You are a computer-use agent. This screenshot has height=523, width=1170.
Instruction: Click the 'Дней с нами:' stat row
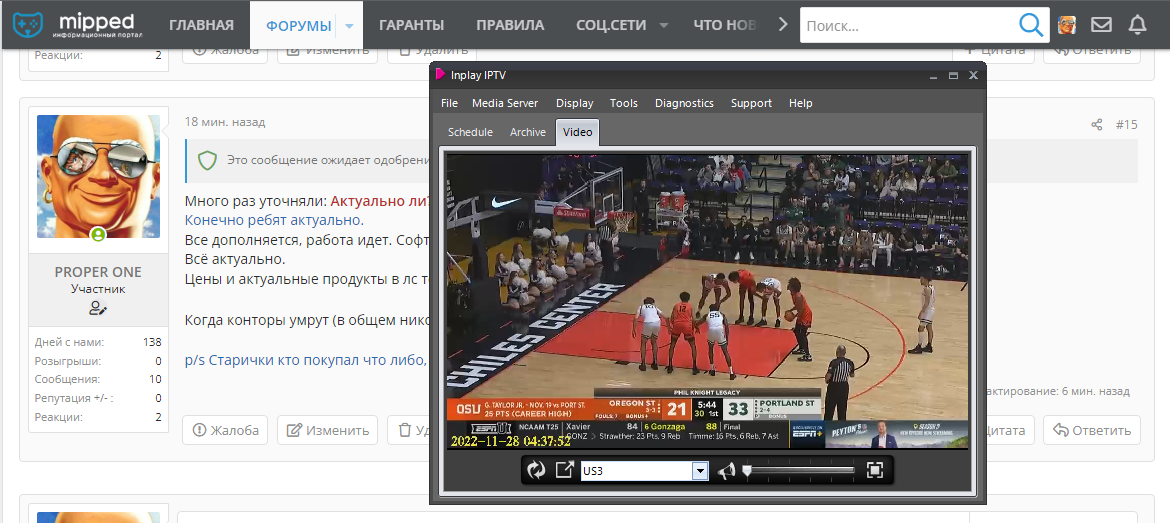coord(98,342)
